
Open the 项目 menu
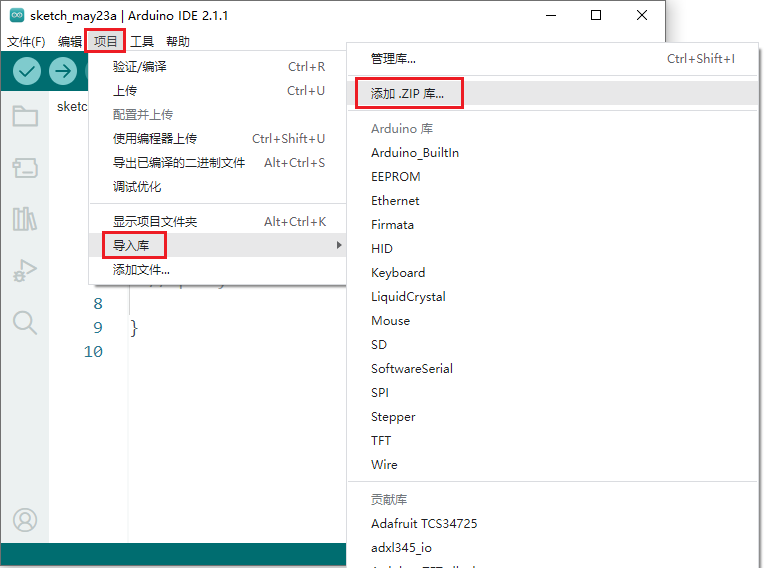pyautogui.click(x=105, y=41)
